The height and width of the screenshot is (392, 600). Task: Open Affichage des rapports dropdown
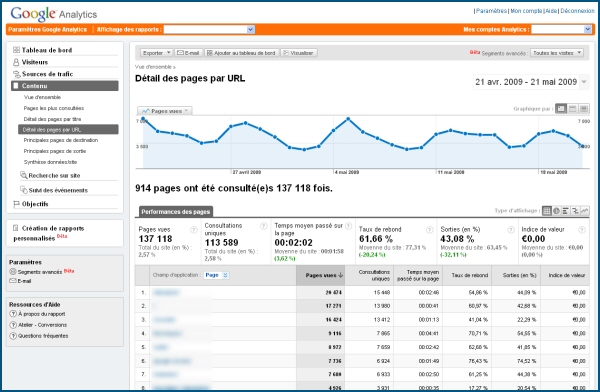point(209,29)
